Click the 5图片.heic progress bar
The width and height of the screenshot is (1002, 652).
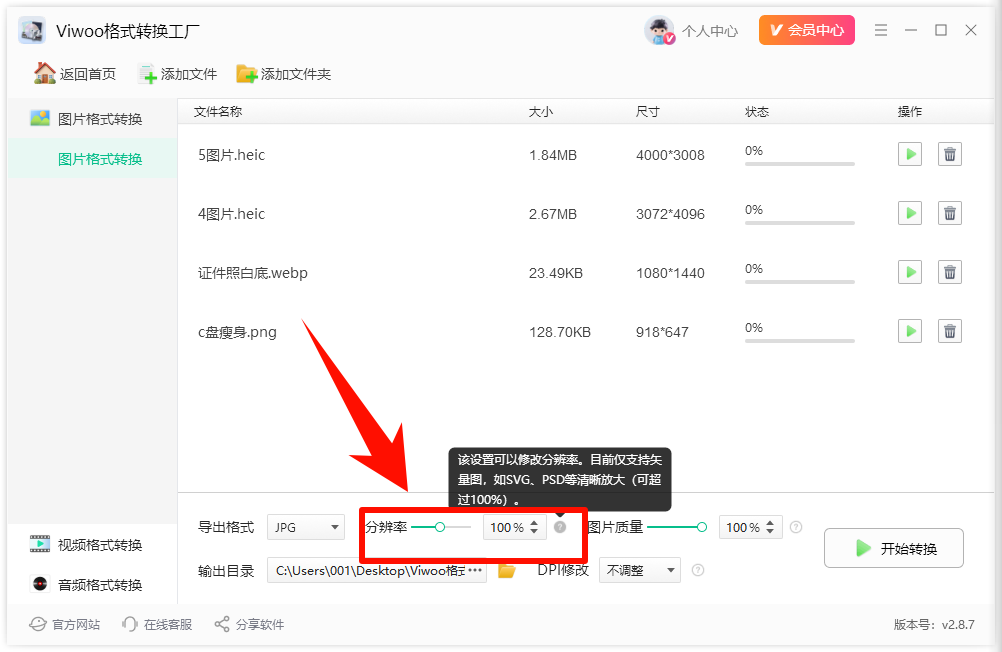click(x=799, y=164)
